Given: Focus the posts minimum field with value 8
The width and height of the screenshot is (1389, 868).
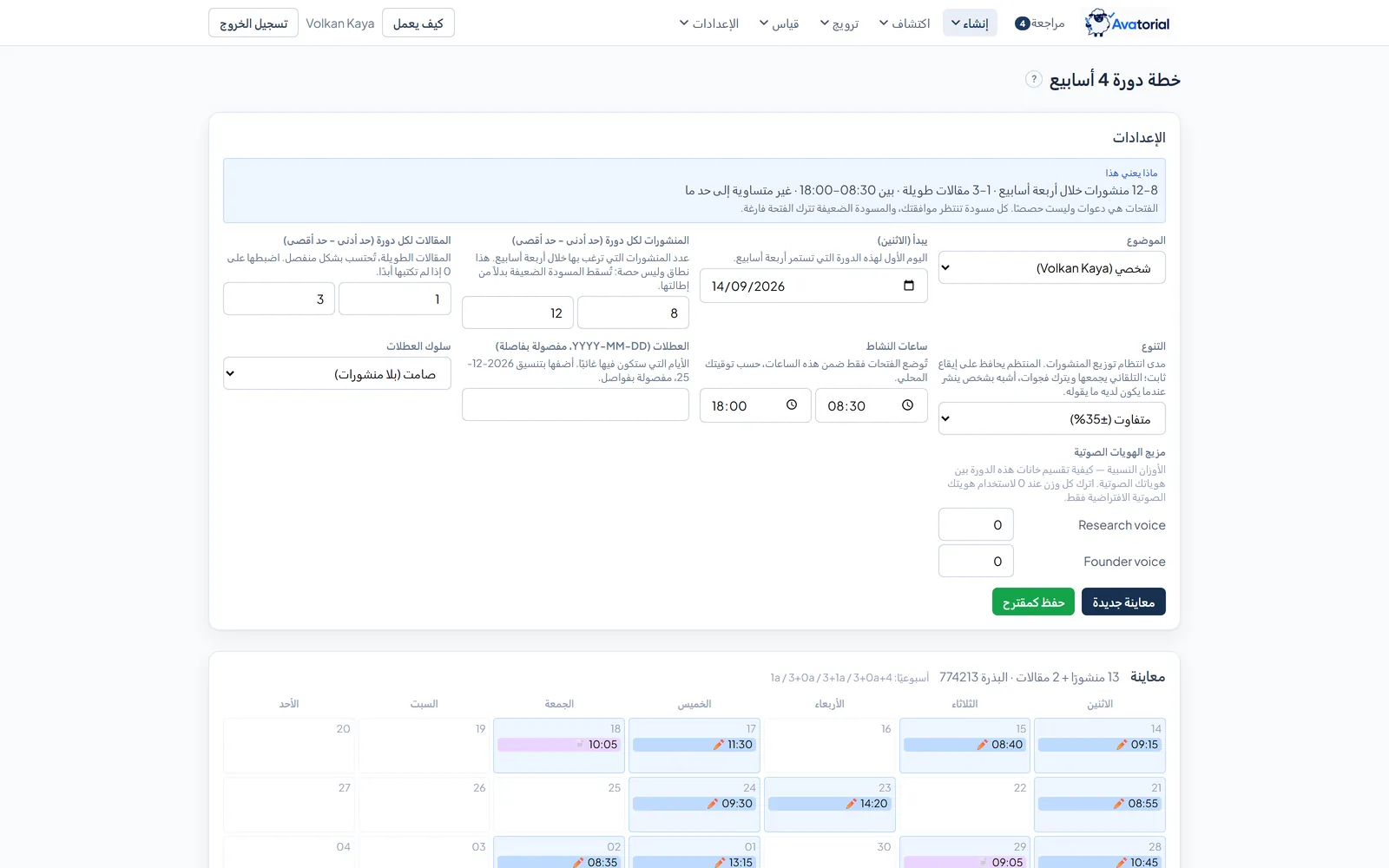Looking at the screenshot, I should (x=633, y=313).
